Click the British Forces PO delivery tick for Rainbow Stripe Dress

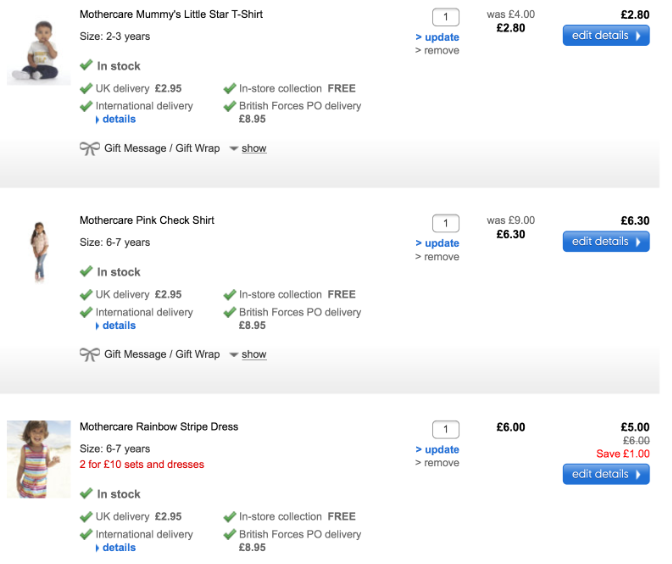(x=229, y=535)
